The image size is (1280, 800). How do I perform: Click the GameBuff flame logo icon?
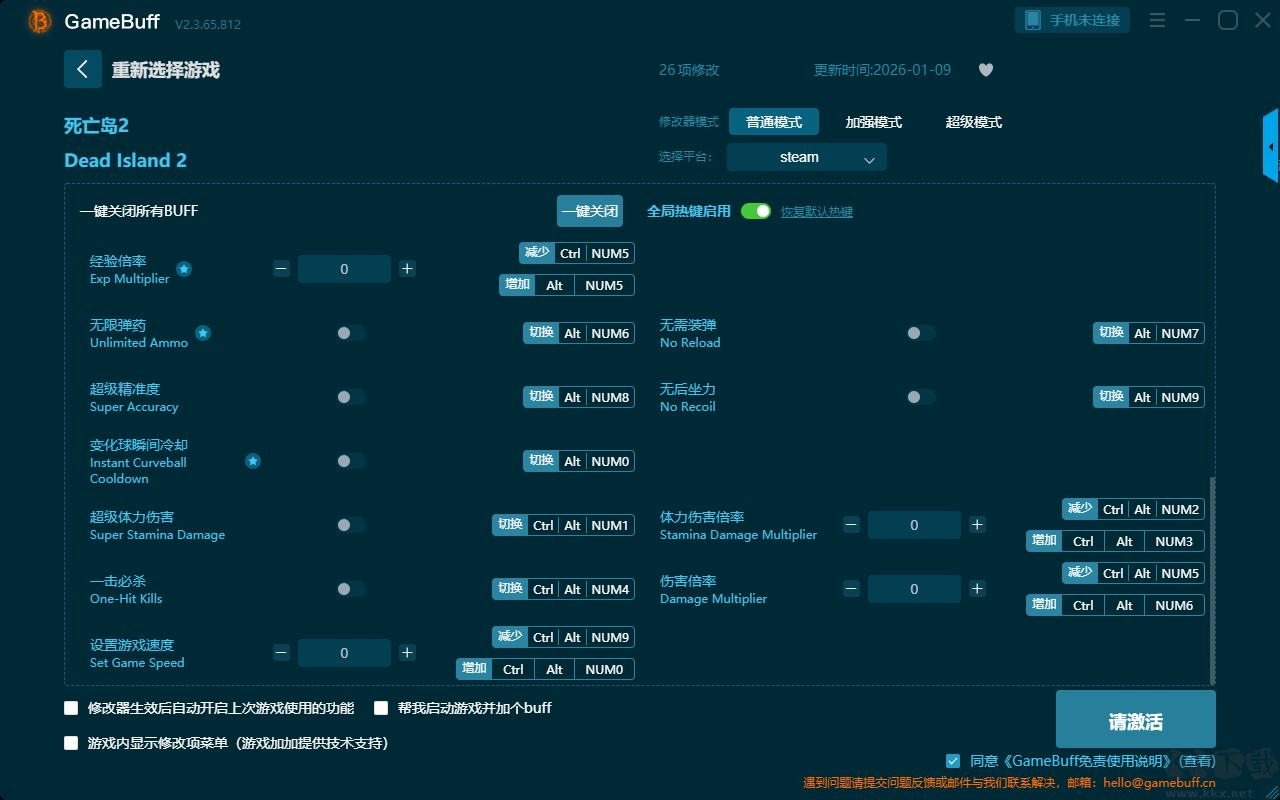[x=40, y=21]
